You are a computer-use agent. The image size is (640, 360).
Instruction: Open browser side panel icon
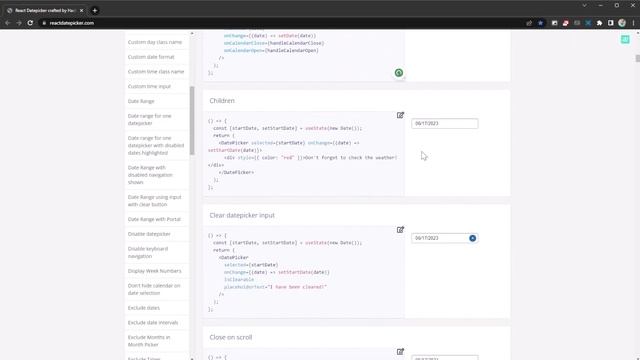[x=611, y=23]
